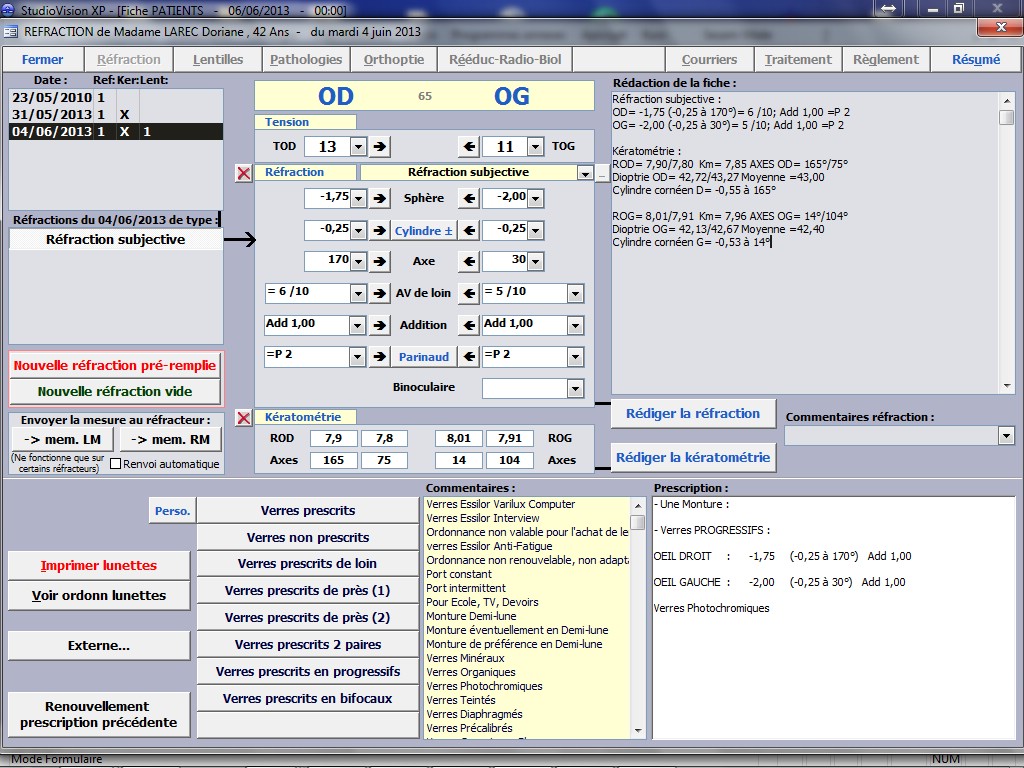
Task: Select the 31/05/2013 date entry
Action: click(x=52, y=115)
